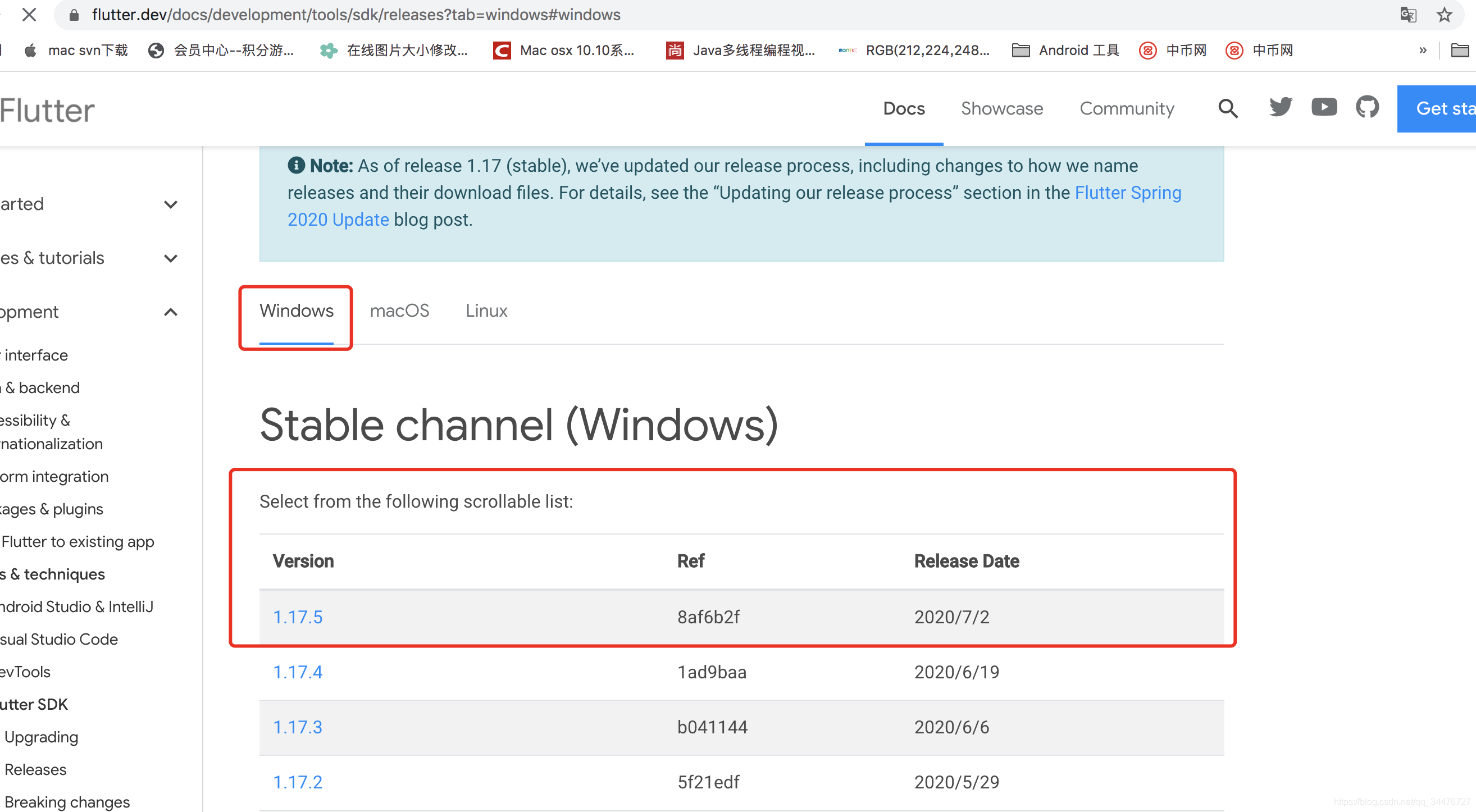Open the 'RGB(212,224,248...' bookmark

click(x=914, y=51)
